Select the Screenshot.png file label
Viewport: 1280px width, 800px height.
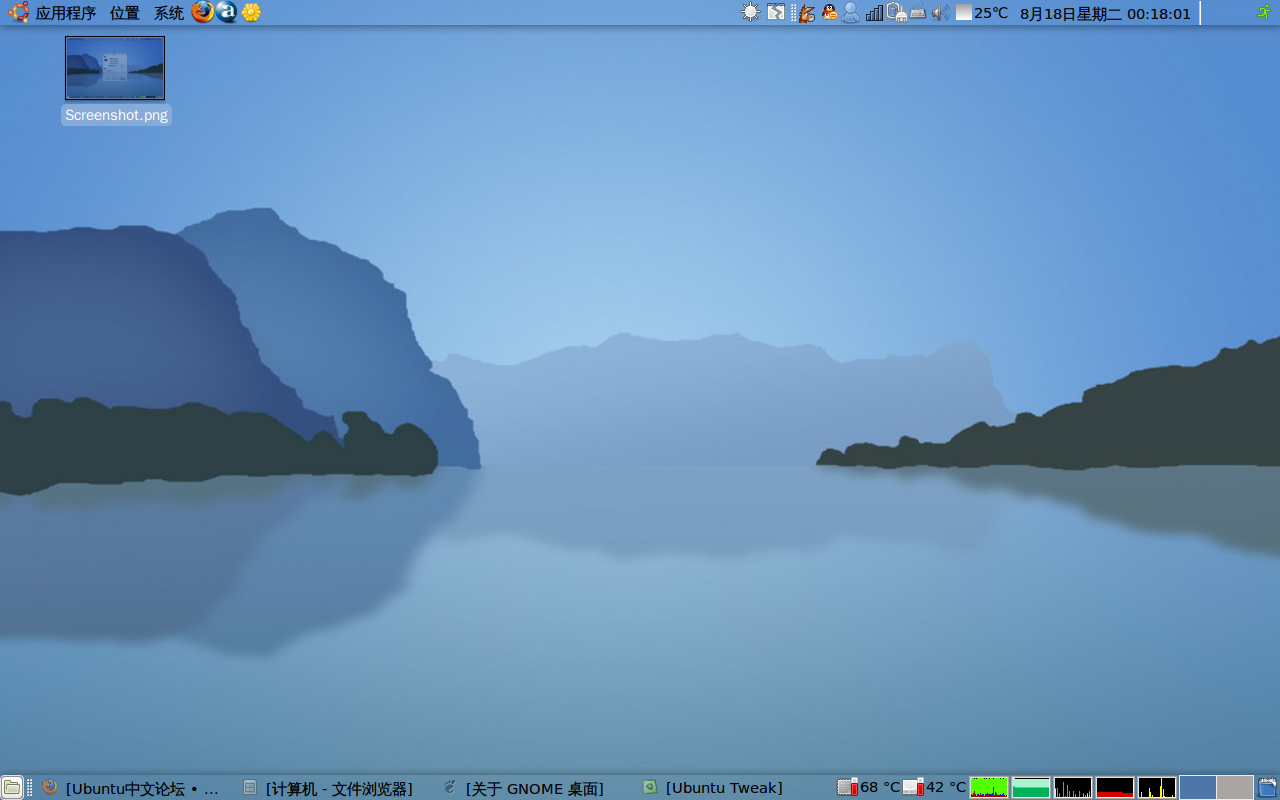coord(116,115)
